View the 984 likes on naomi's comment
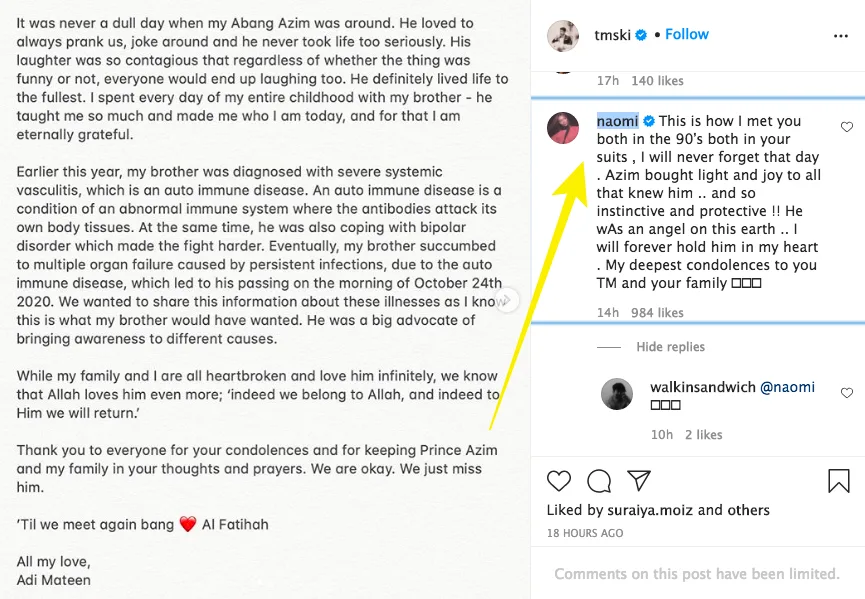The height and width of the screenshot is (599, 865). point(657,313)
